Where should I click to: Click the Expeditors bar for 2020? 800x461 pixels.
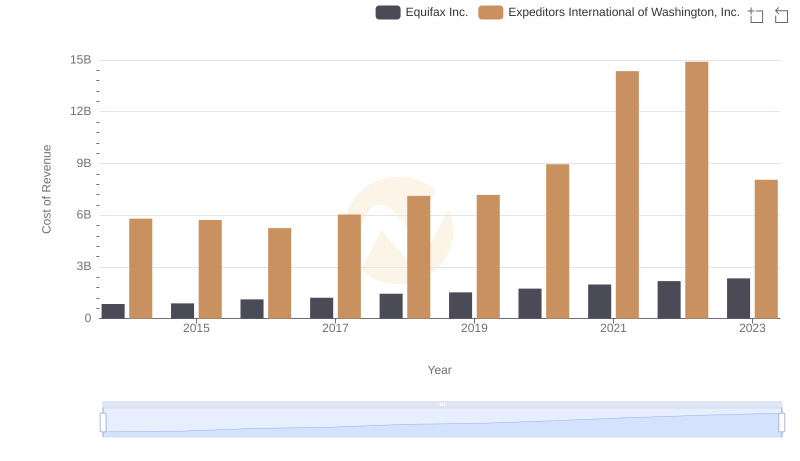pos(558,241)
